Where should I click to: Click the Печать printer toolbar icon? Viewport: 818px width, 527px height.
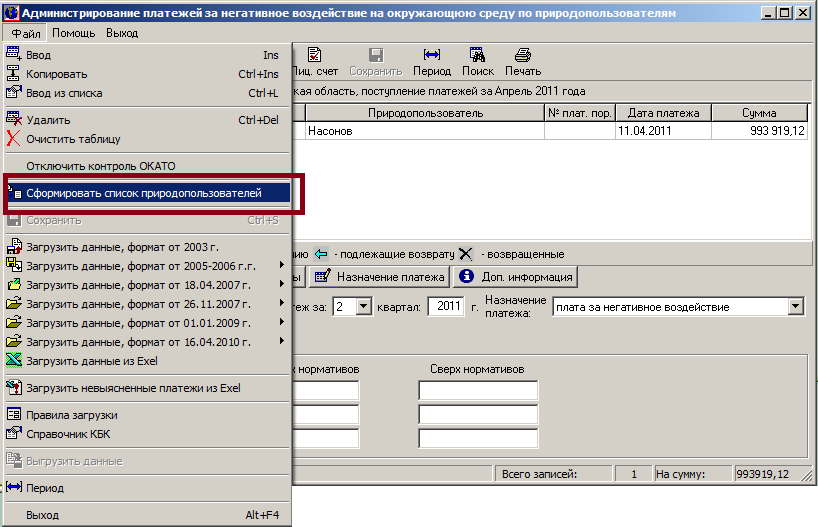click(522, 62)
